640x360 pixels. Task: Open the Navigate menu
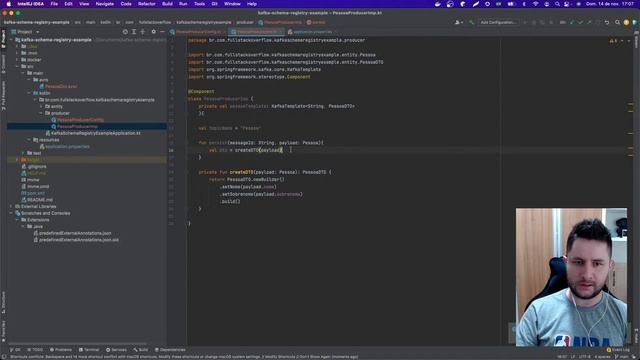point(104,4)
